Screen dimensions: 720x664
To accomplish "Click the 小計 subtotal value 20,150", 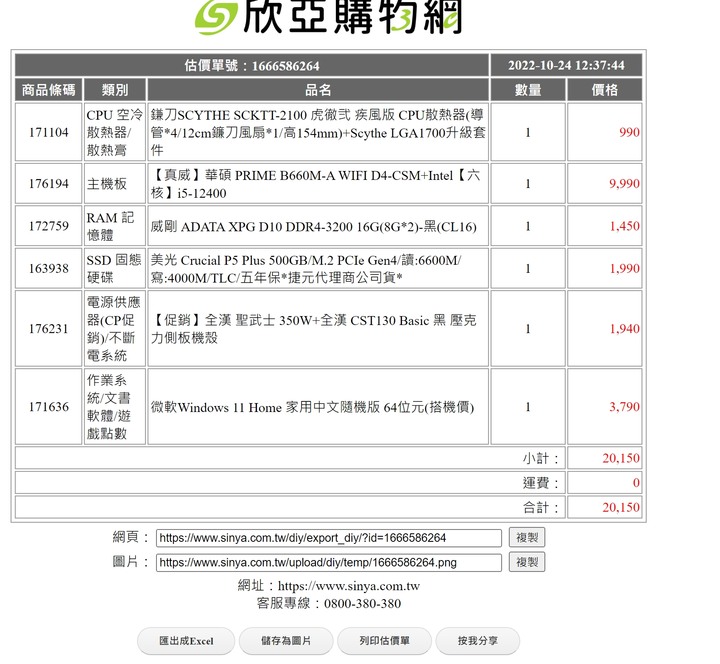I will [x=621, y=458].
